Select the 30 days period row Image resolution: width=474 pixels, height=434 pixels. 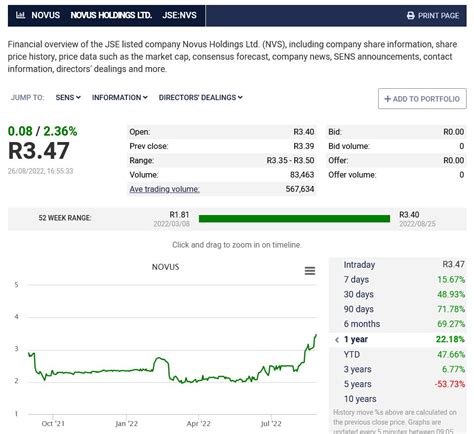tap(397, 294)
